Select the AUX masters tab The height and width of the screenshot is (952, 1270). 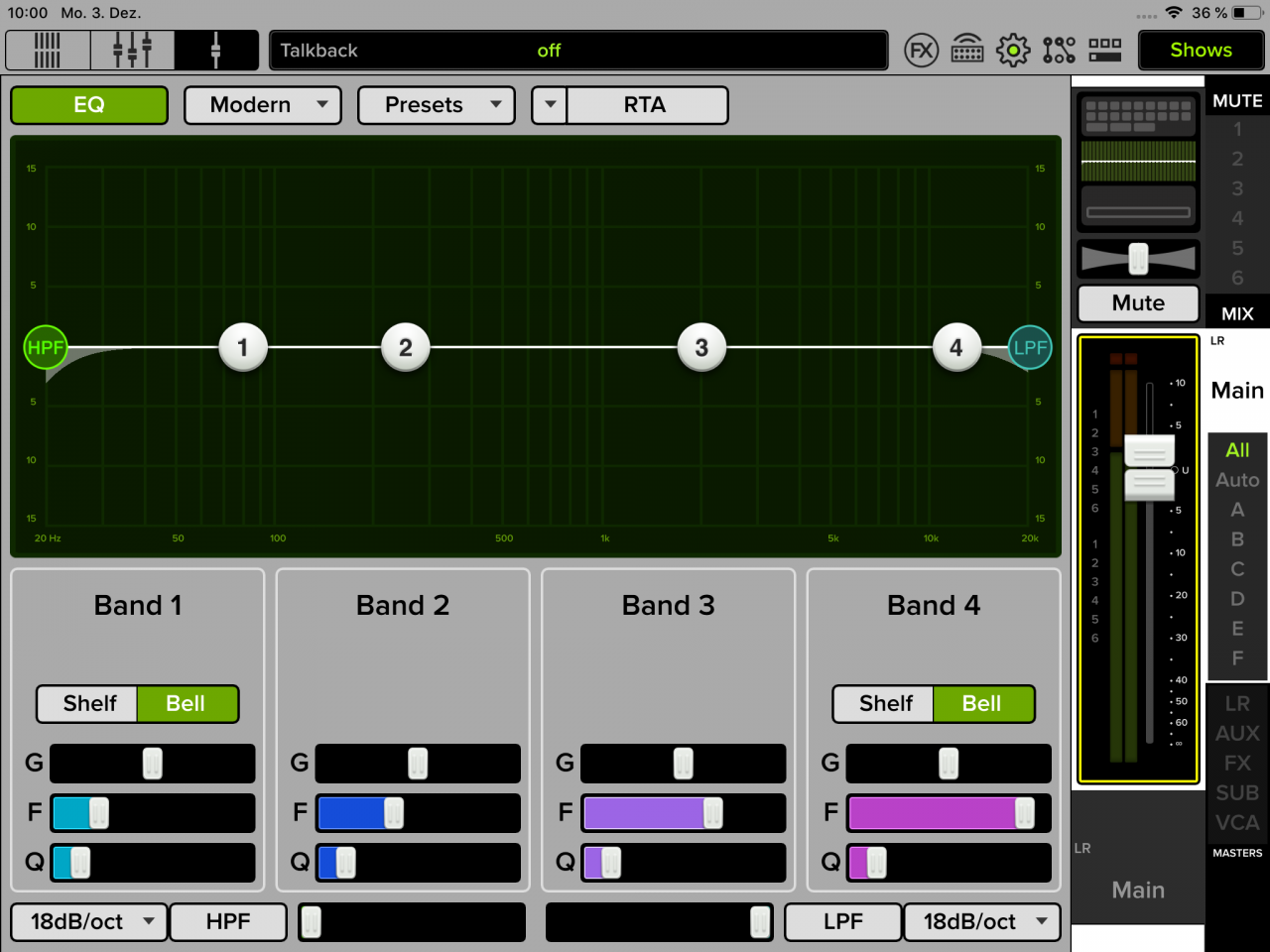point(1237,734)
